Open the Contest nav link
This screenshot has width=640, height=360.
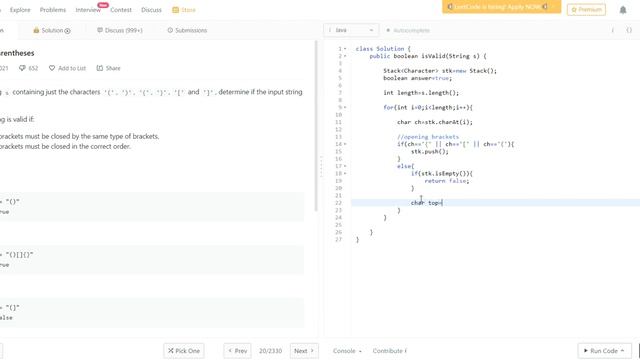(x=121, y=10)
